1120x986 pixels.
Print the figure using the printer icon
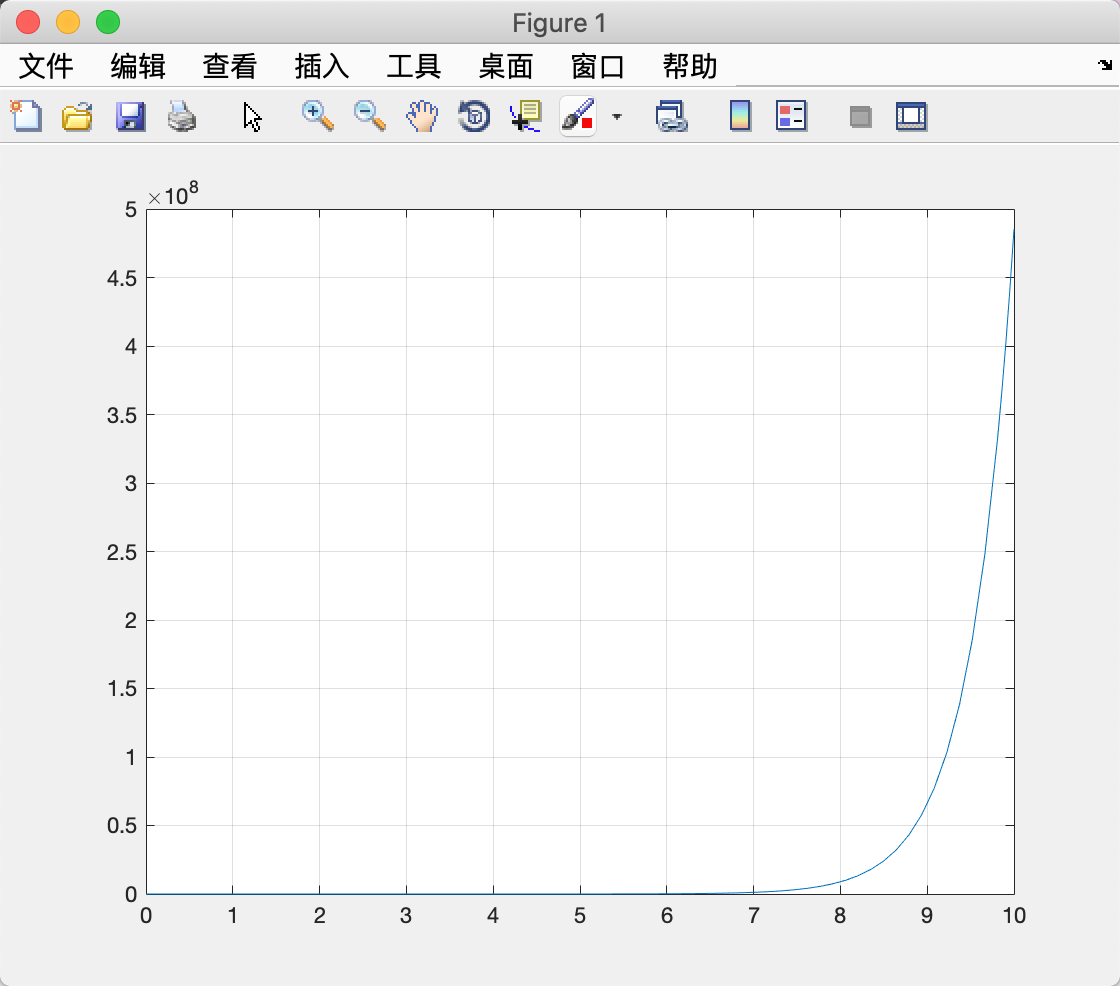coord(181,116)
